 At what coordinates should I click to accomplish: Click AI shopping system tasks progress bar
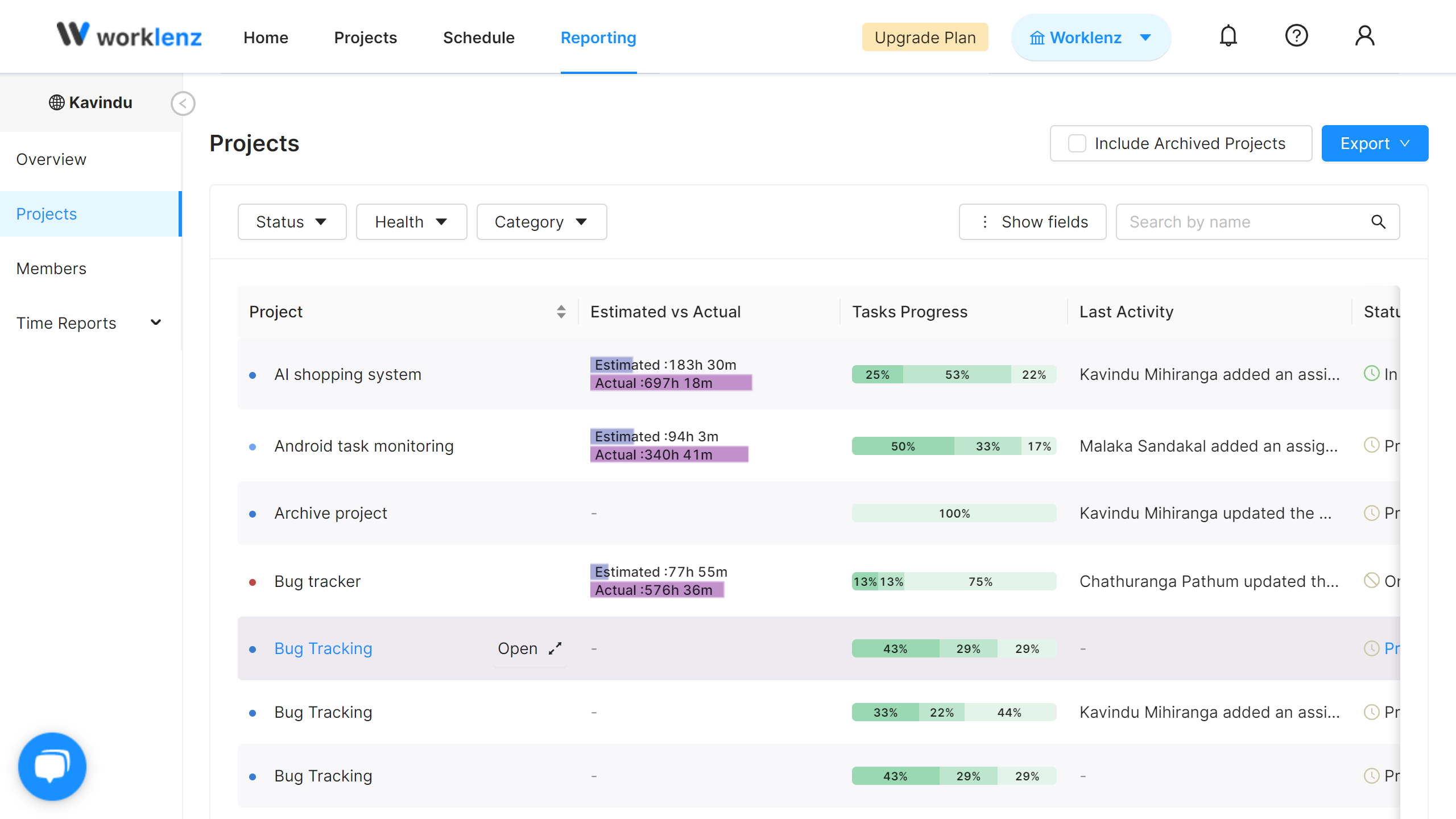tap(953, 374)
